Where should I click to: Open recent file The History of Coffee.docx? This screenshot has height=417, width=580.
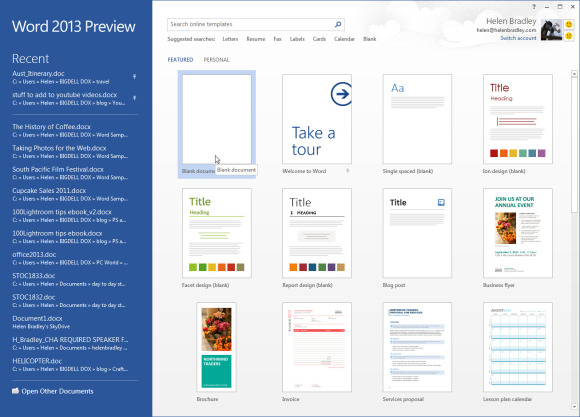pyautogui.click(x=70, y=131)
